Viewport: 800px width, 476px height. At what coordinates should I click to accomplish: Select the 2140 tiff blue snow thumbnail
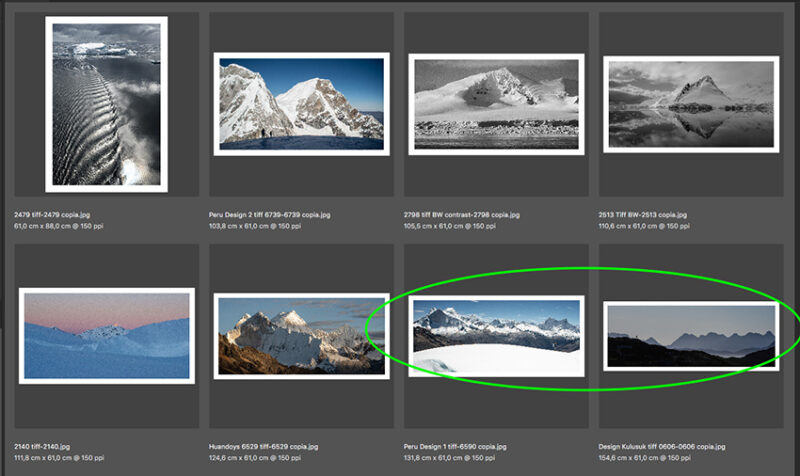point(106,336)
